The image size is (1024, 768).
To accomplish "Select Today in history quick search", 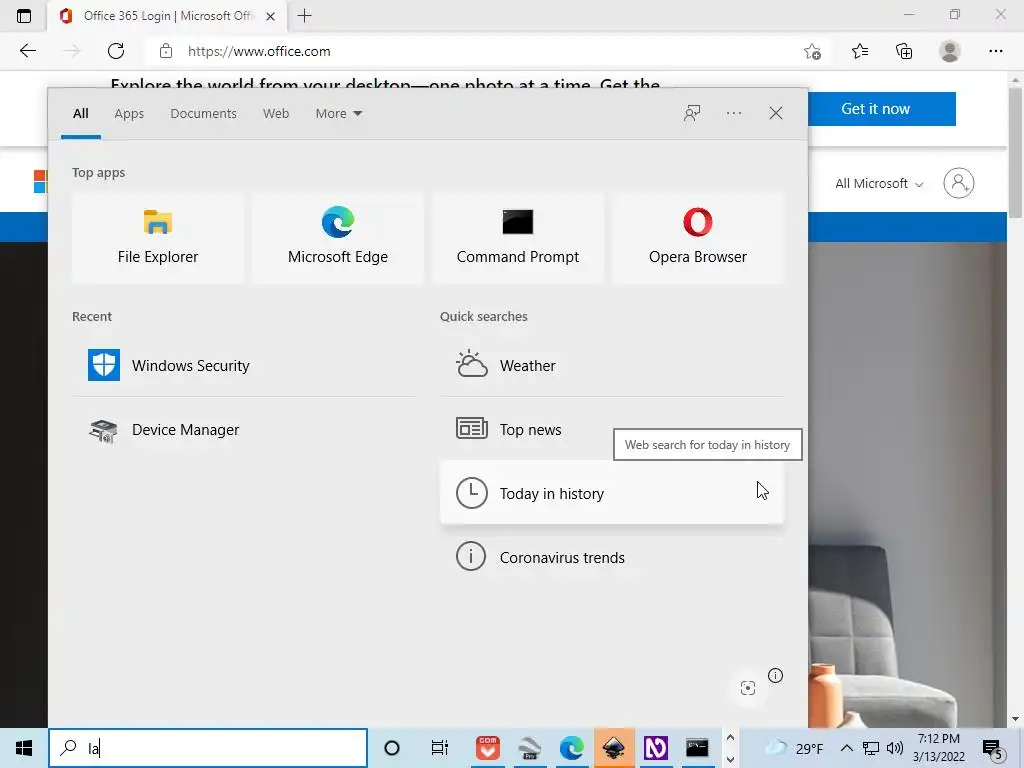I will 611,493.
